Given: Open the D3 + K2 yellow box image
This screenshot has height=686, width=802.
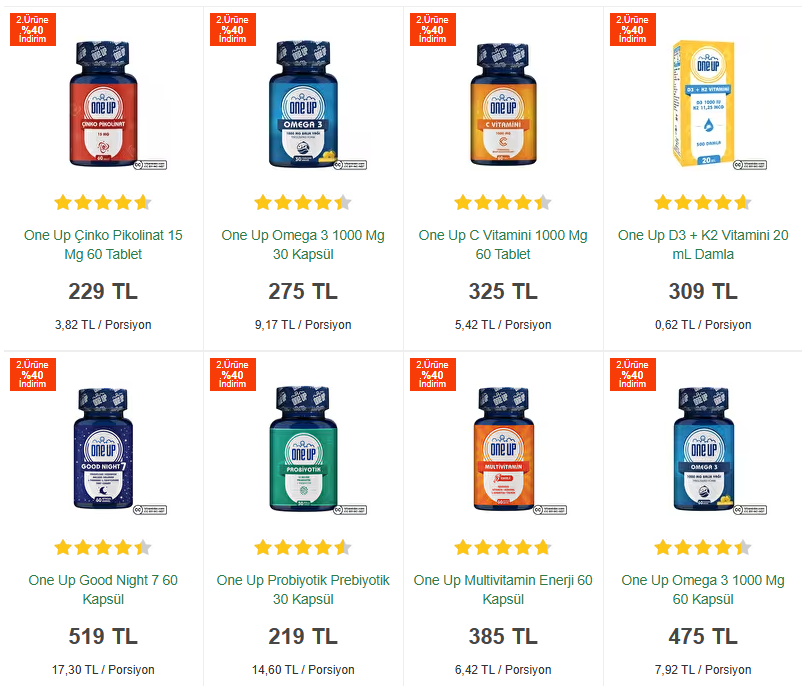Looking at the screenshot, I should point(703,104).
